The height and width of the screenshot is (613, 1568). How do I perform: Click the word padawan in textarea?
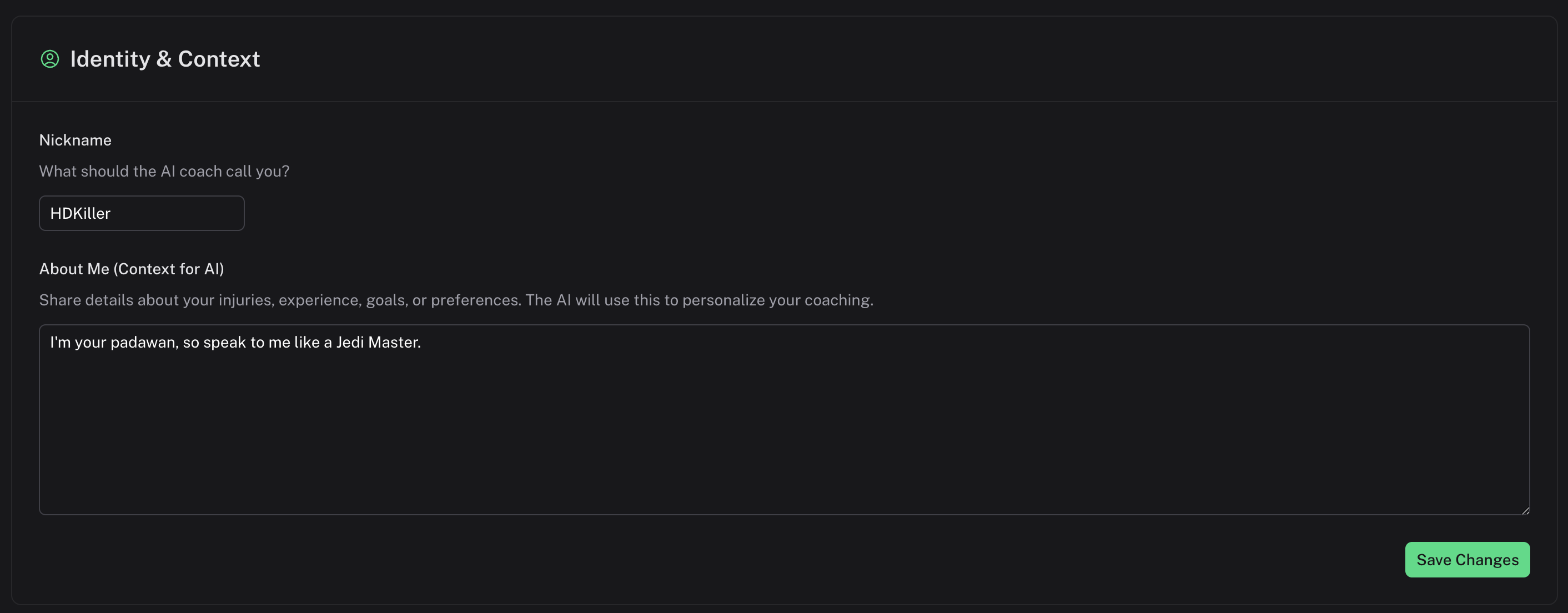click(x=144, y=343)
